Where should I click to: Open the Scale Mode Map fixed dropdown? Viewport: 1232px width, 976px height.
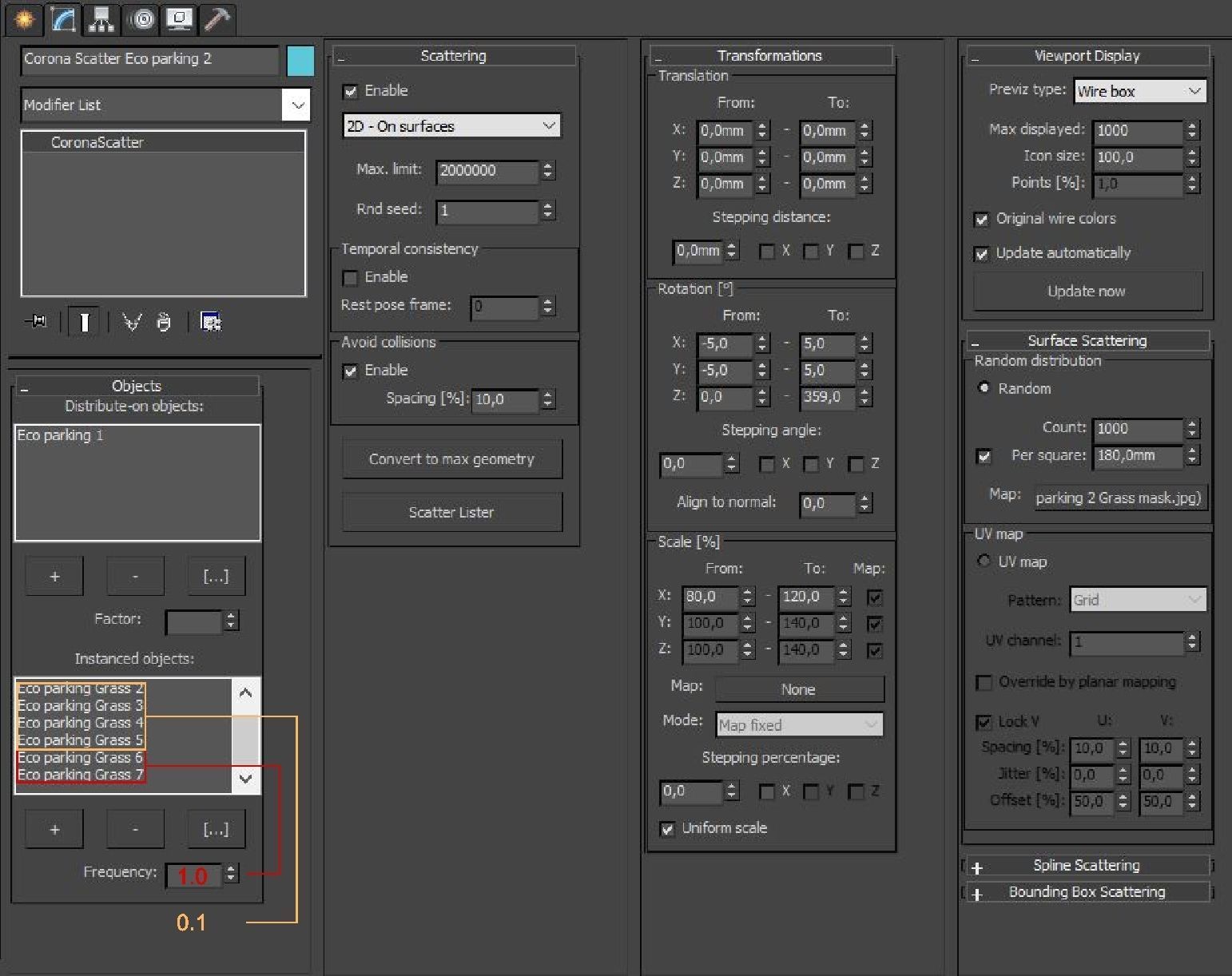point(800,725)
